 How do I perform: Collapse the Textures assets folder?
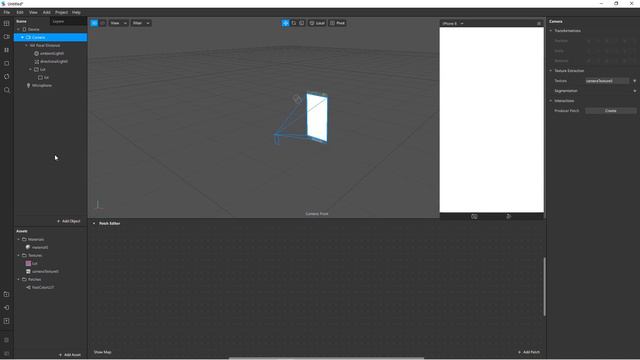click(x=18, y=255)
